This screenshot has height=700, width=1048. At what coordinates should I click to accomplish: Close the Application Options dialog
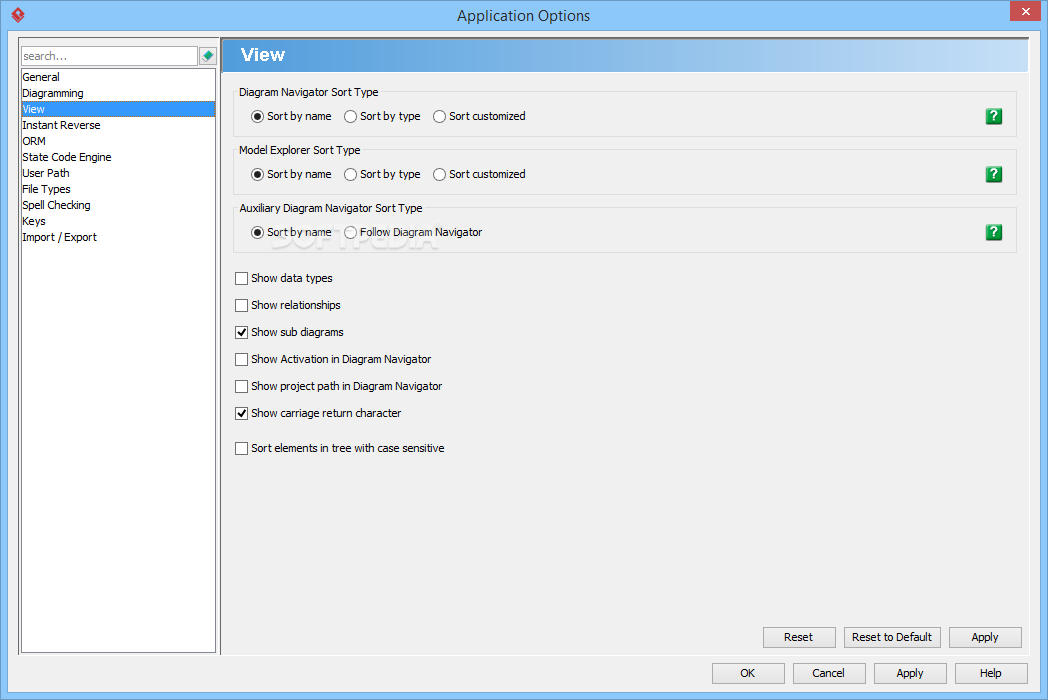click(x=1025, y=11)
